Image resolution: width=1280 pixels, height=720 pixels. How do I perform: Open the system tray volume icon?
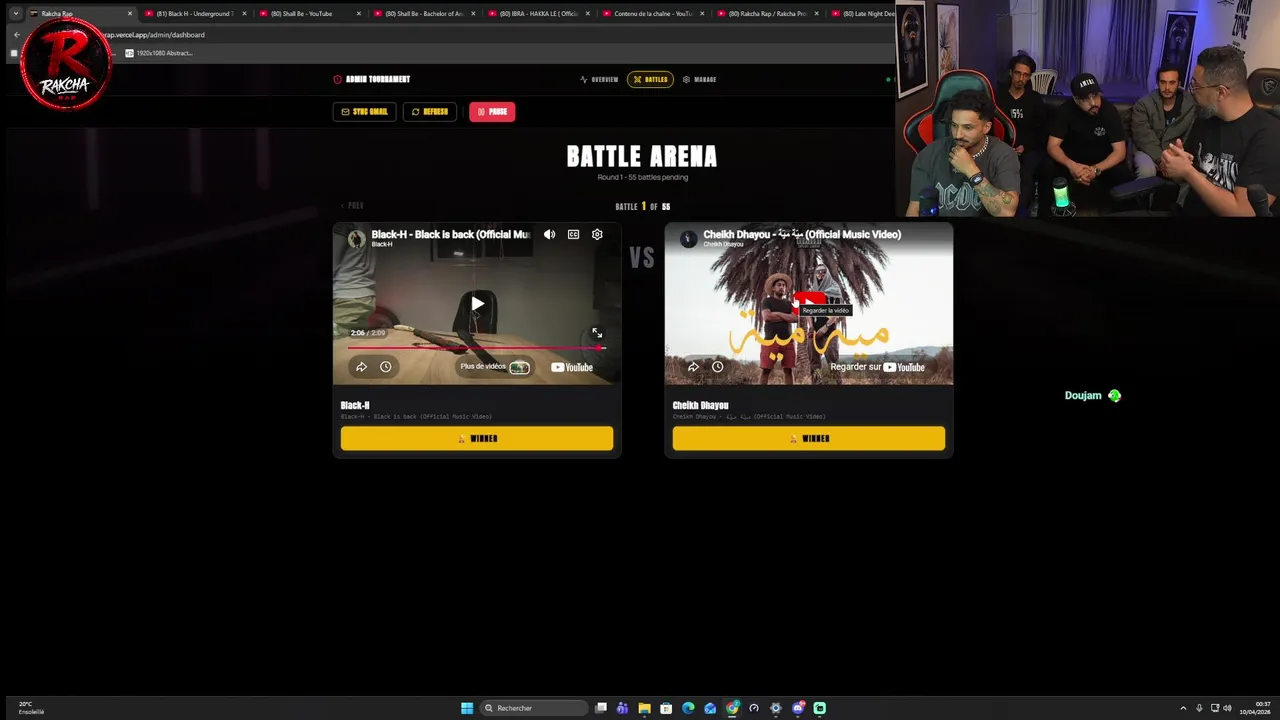[x=1227, y=708]
